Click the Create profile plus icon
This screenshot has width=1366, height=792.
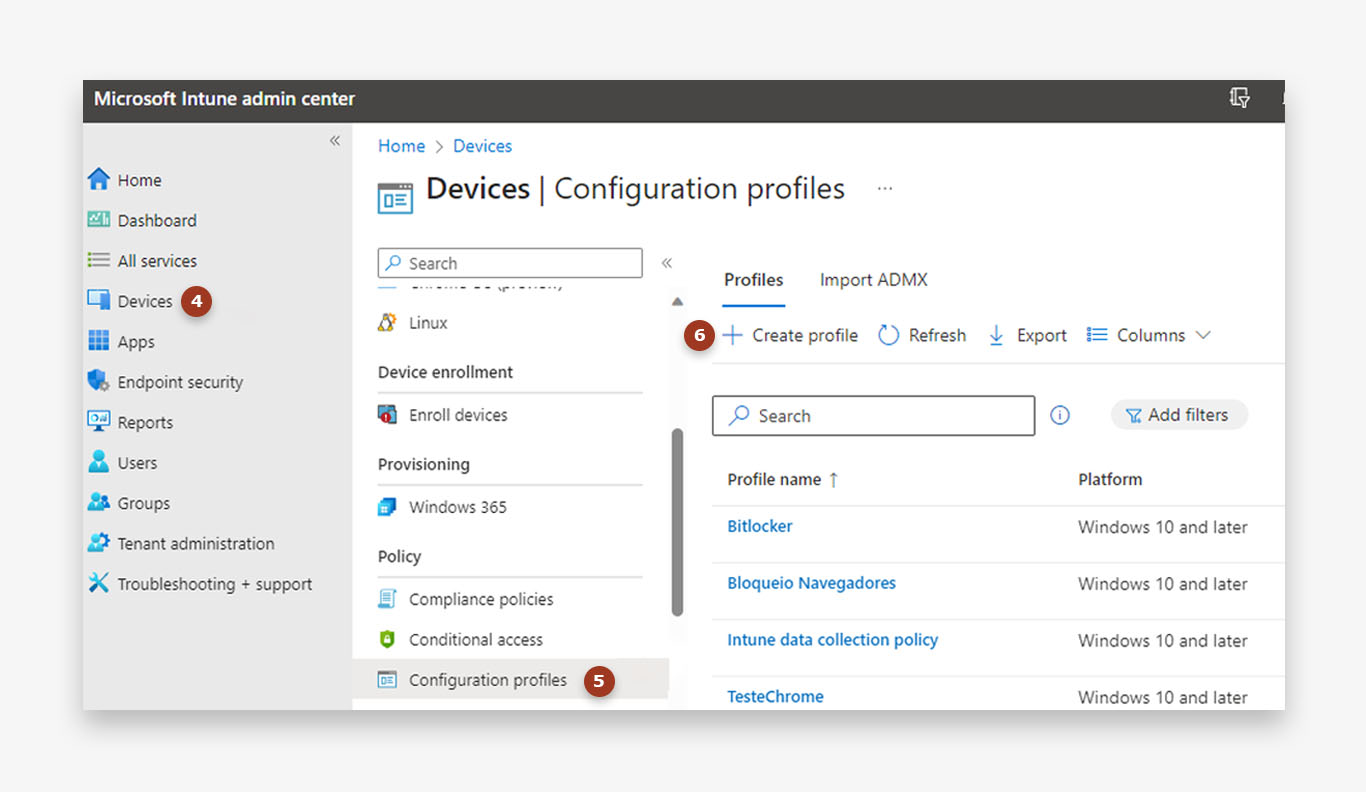pos(732,335)
